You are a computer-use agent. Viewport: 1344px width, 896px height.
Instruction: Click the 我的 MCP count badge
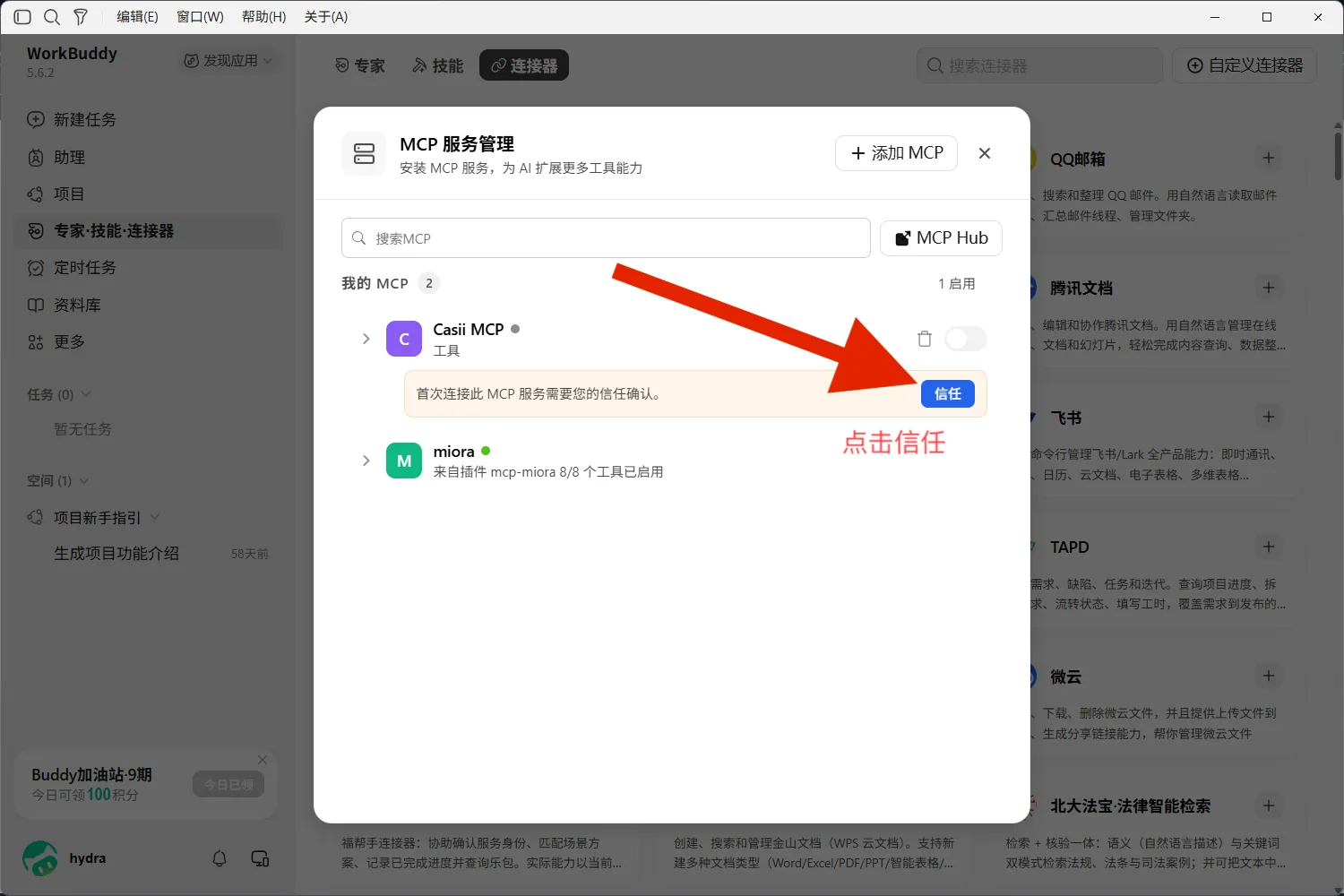click(429, 283)
